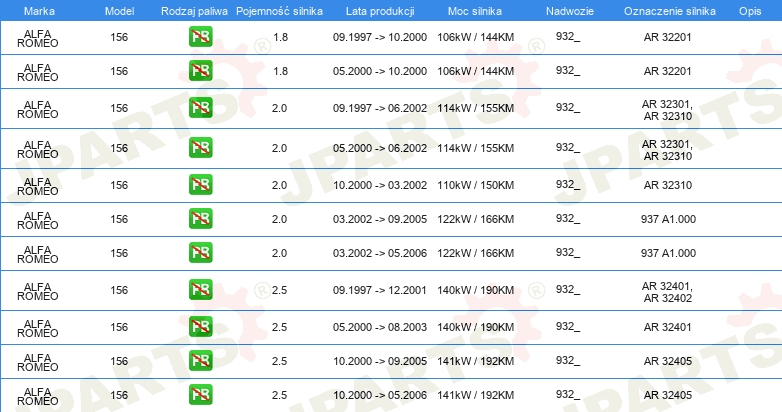This screenshot has height=412, width=782.
Task: Select production years 03.2002 -> 05.2006
Action: (x=380, y=253)
